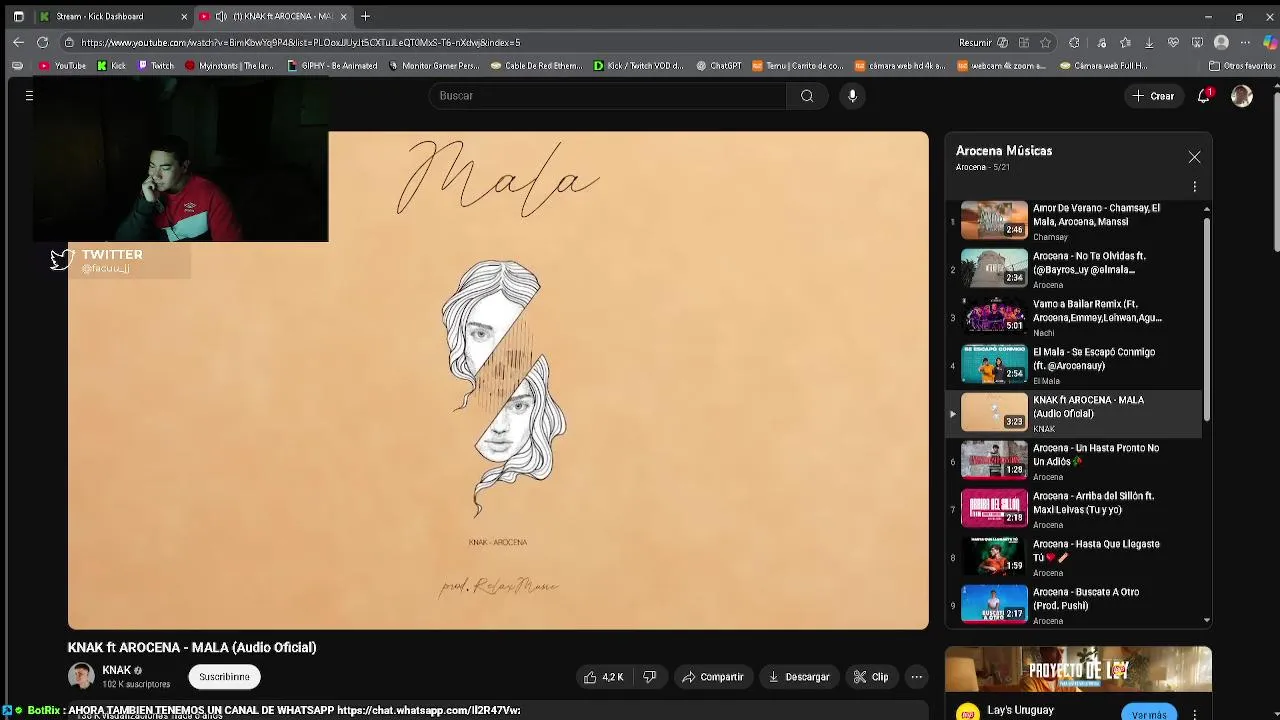
Task: Open the YouTube account avatar menu
Action: point(1242,96)
